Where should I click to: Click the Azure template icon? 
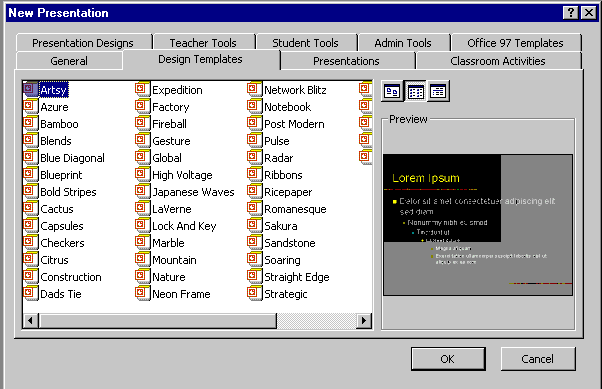click(31, 106)
